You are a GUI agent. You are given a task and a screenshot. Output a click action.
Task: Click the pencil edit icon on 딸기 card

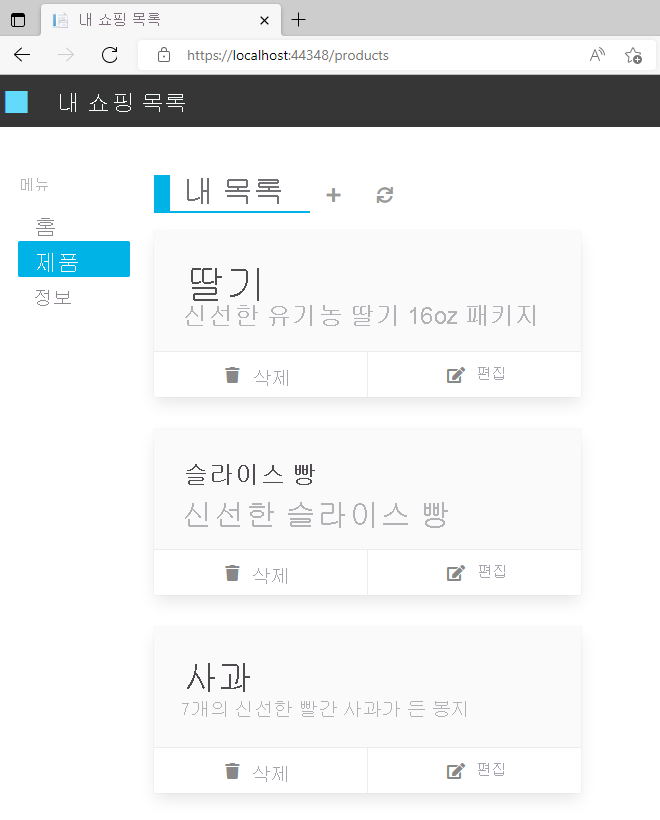point(456,375)
